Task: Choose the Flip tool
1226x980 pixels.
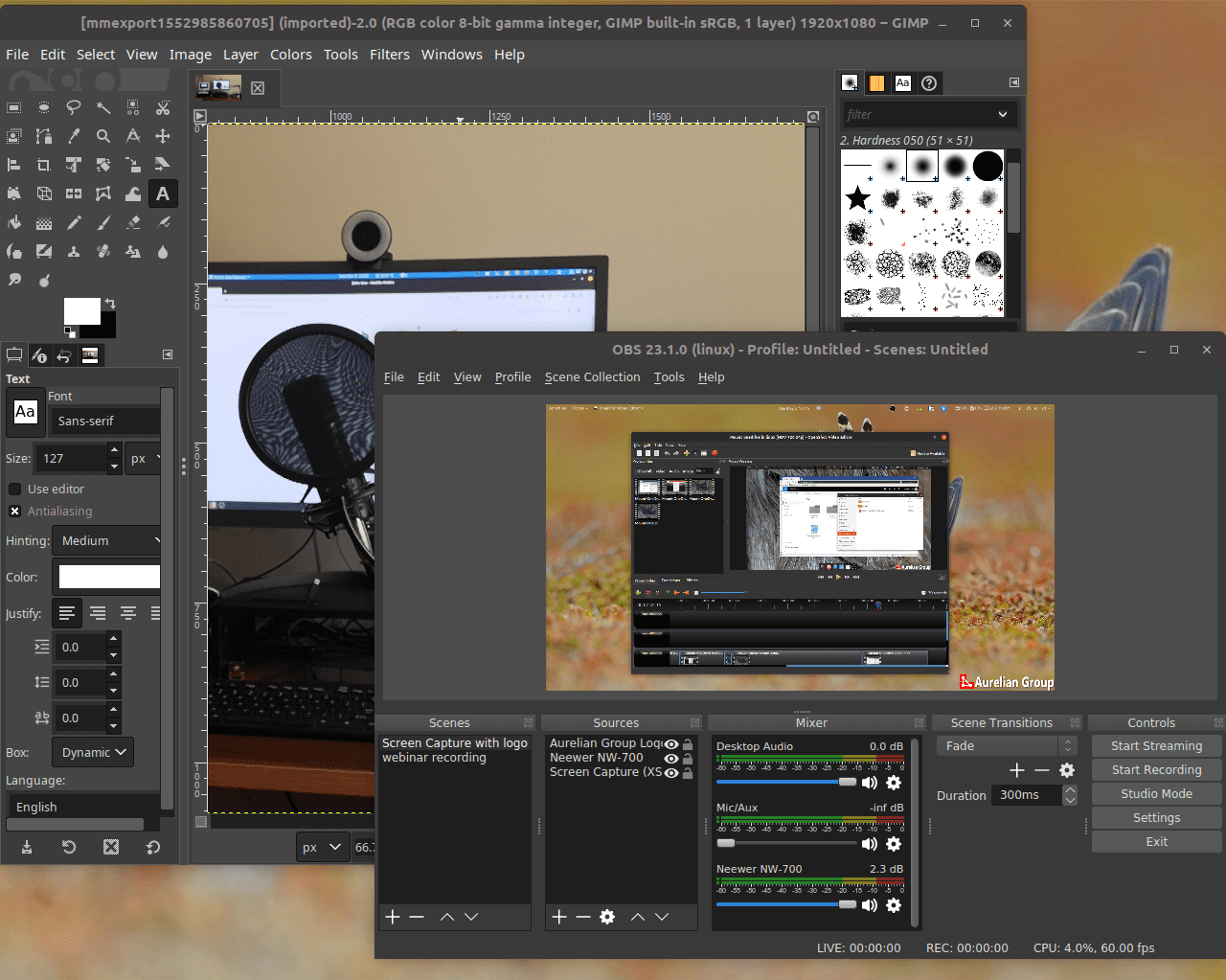Action: tap(74, 194)
